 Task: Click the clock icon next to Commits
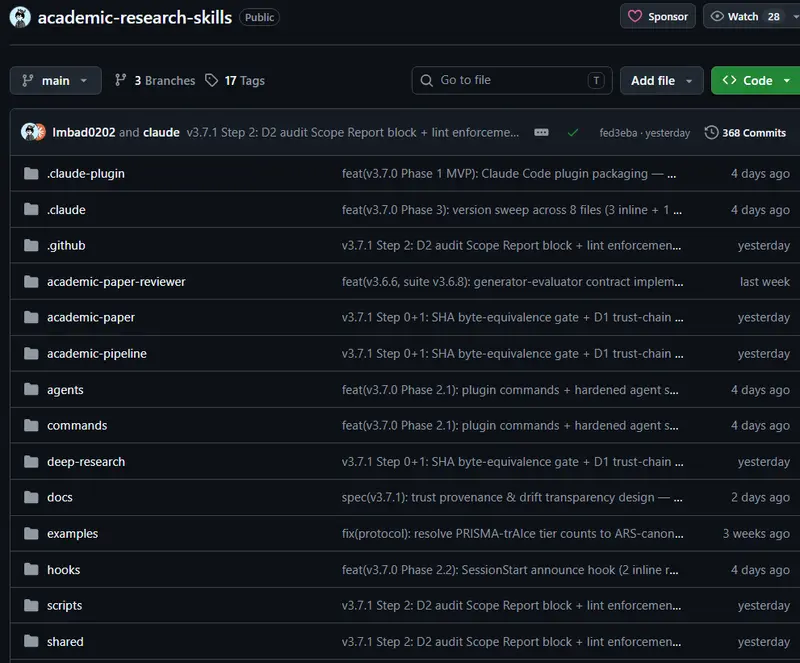(x=711, y=133)
